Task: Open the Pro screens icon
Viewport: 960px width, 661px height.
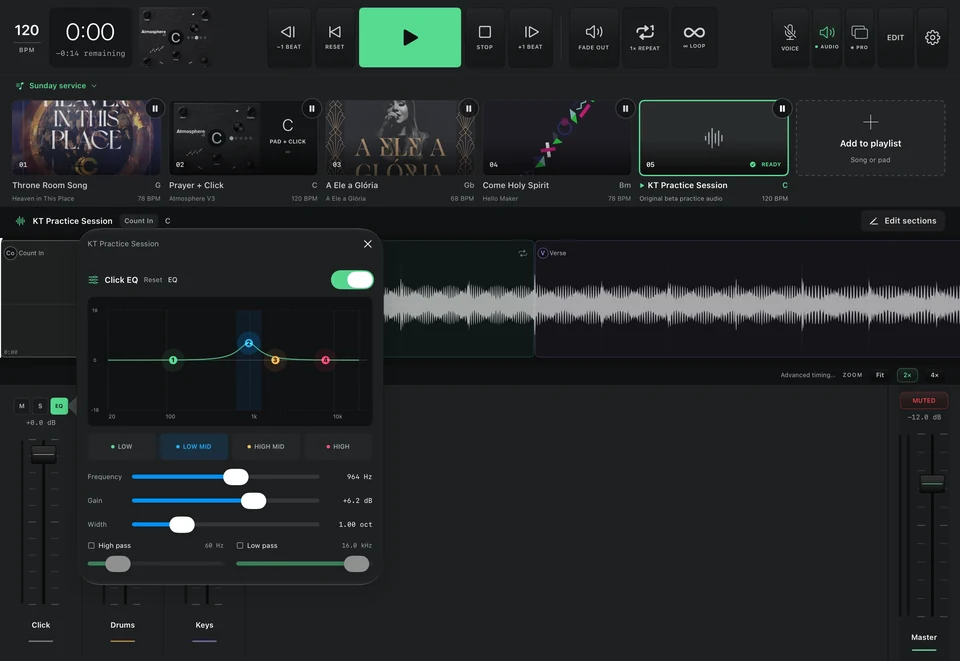Action: pos(860,37)
